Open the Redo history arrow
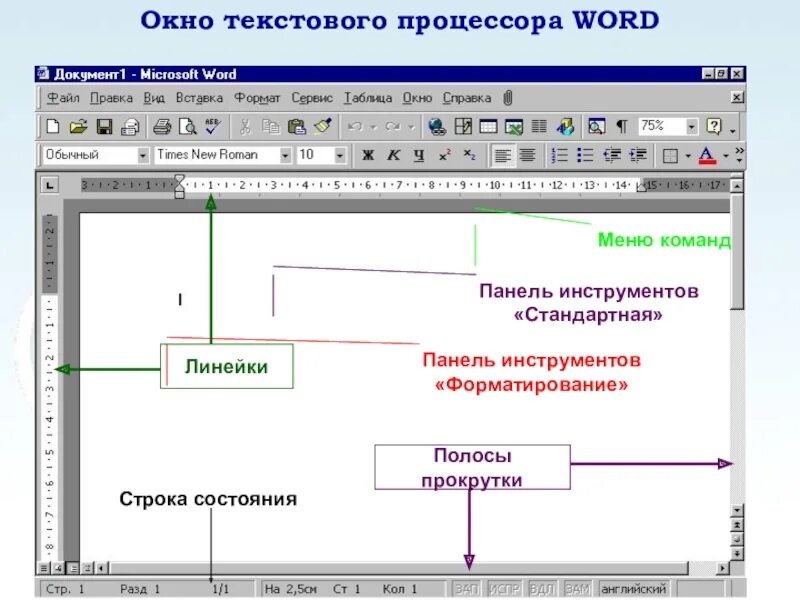The image size is (800, 600). click(411, 127)
